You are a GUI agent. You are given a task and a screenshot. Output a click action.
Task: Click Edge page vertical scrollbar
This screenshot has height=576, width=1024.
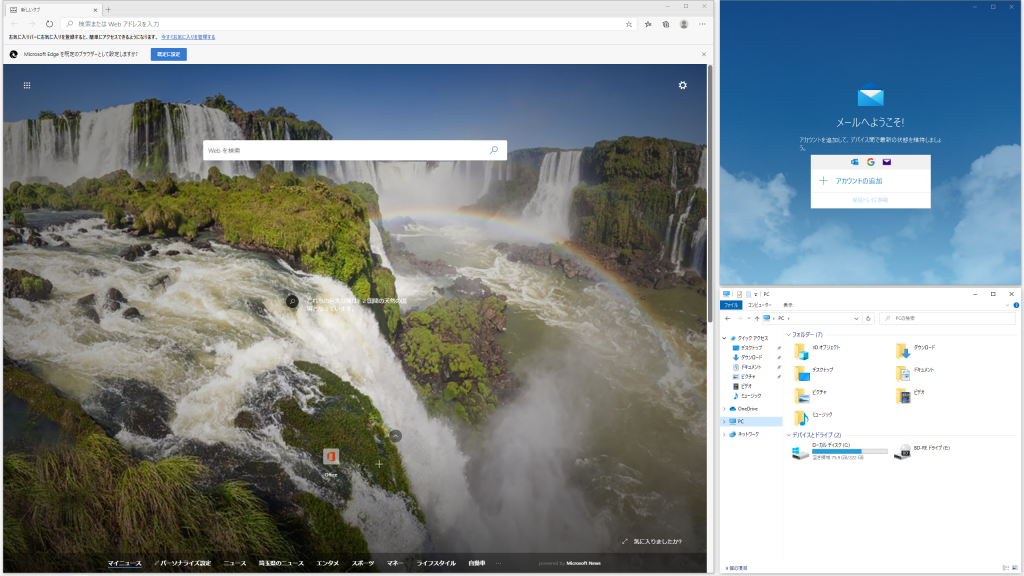710,193
